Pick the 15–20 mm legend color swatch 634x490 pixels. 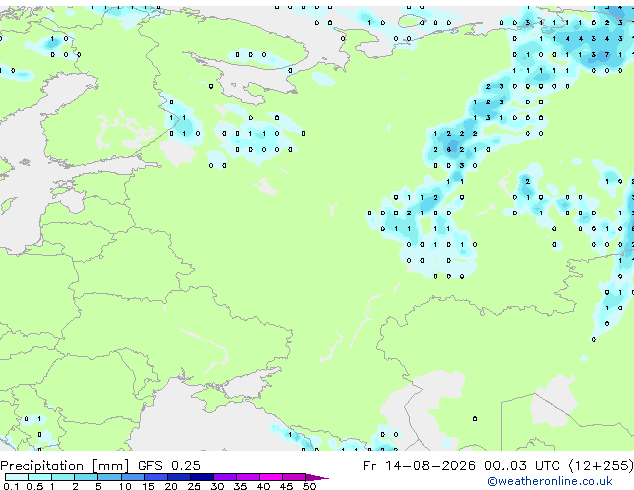pos(155,477)
